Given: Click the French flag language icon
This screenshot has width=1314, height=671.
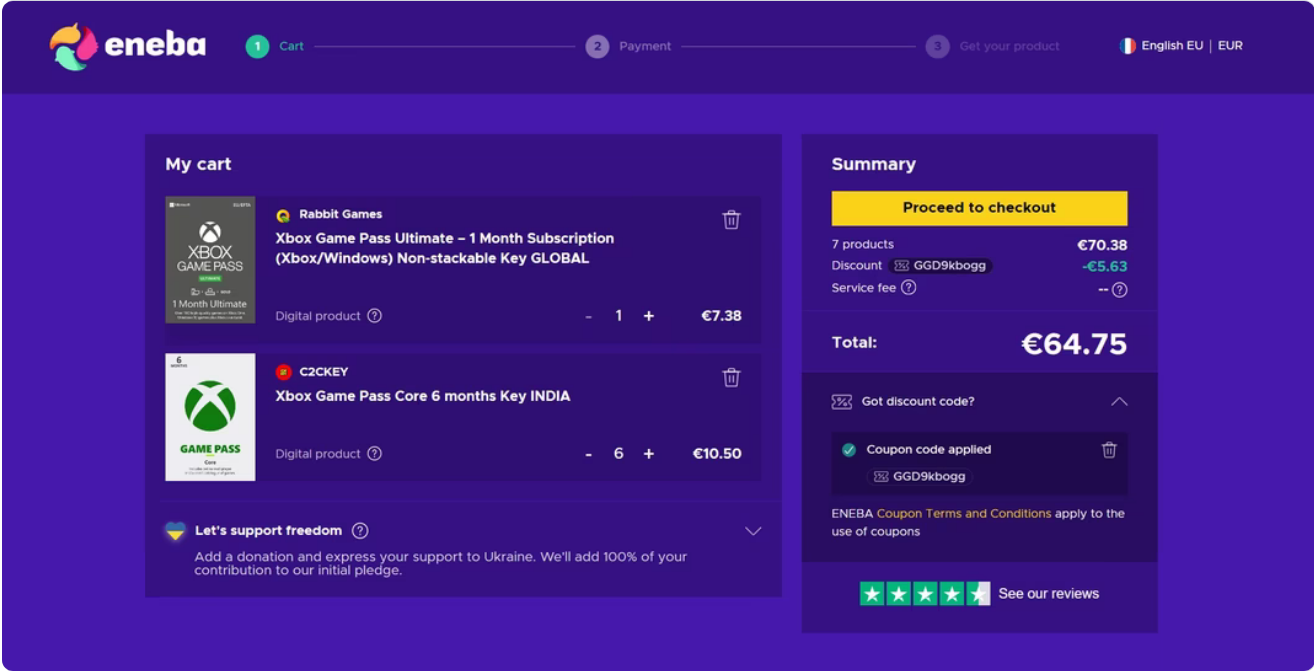Looking at the screenshot, I should point(1128,46).
